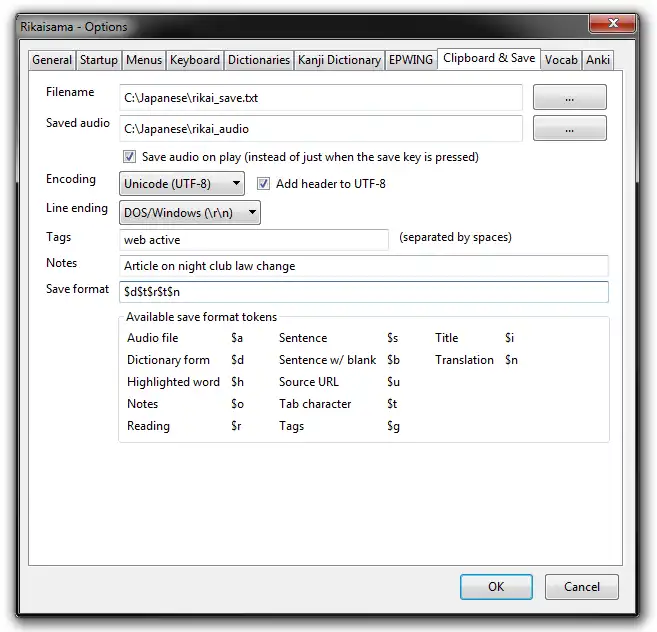This screenshot has height=632, width=657.
Task: Click the Tags input field
Action: click(254, 240)
